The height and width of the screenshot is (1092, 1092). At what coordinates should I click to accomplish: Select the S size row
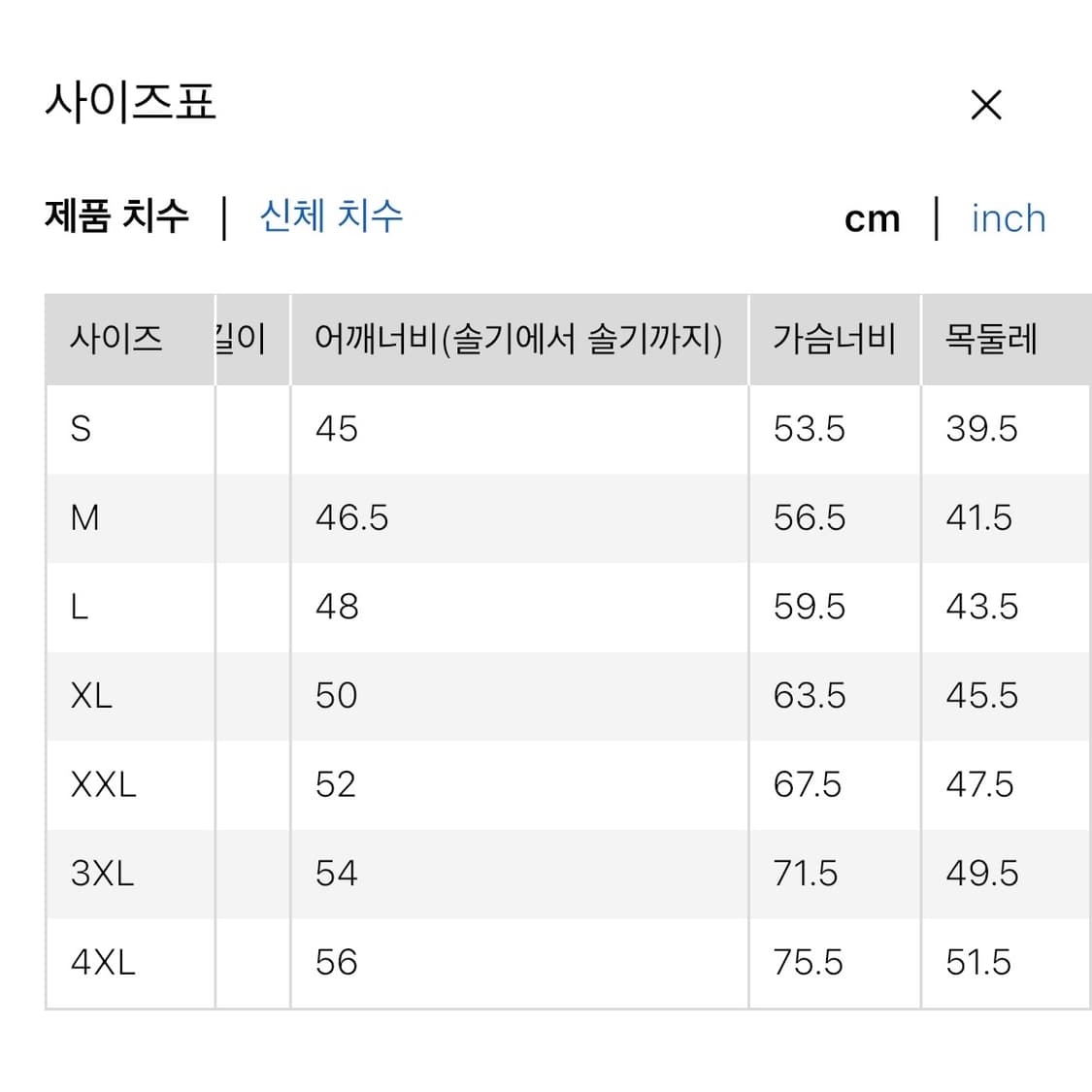pyautogui.click(x=83, y=429)
